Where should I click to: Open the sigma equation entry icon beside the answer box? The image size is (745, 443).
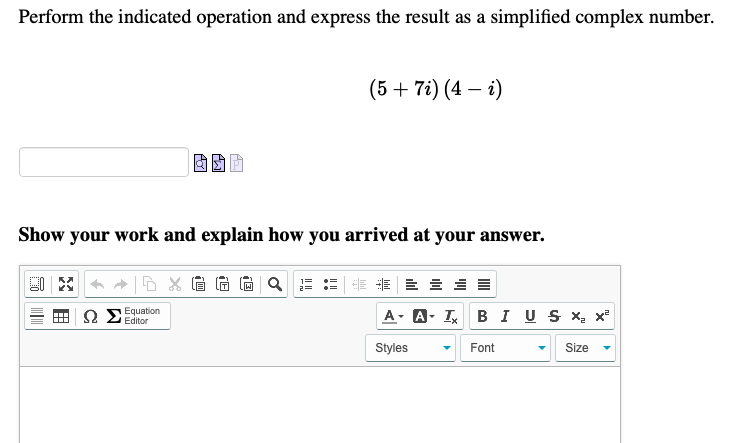point(218,163)
